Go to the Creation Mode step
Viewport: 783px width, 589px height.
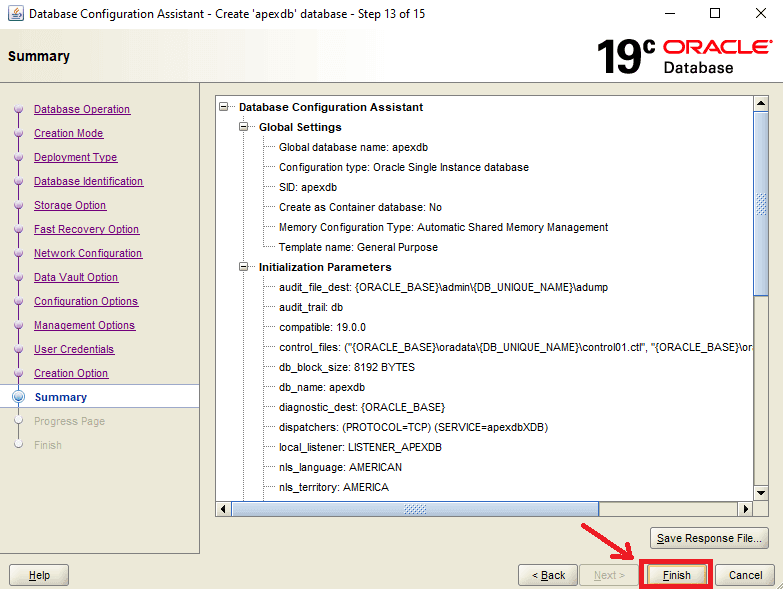(68, 133)
